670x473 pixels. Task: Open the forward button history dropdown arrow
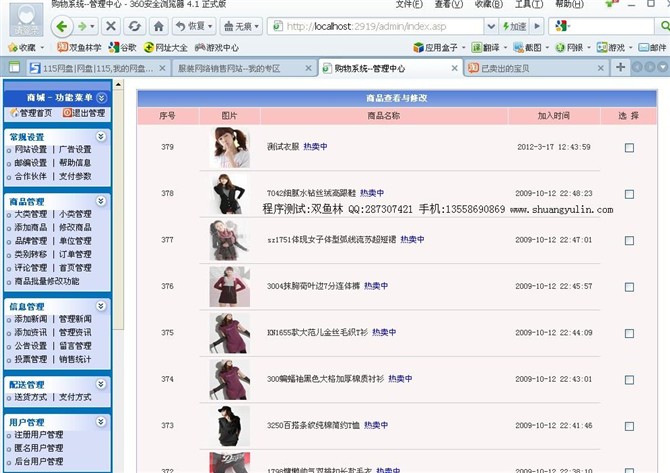coord(92,26)
